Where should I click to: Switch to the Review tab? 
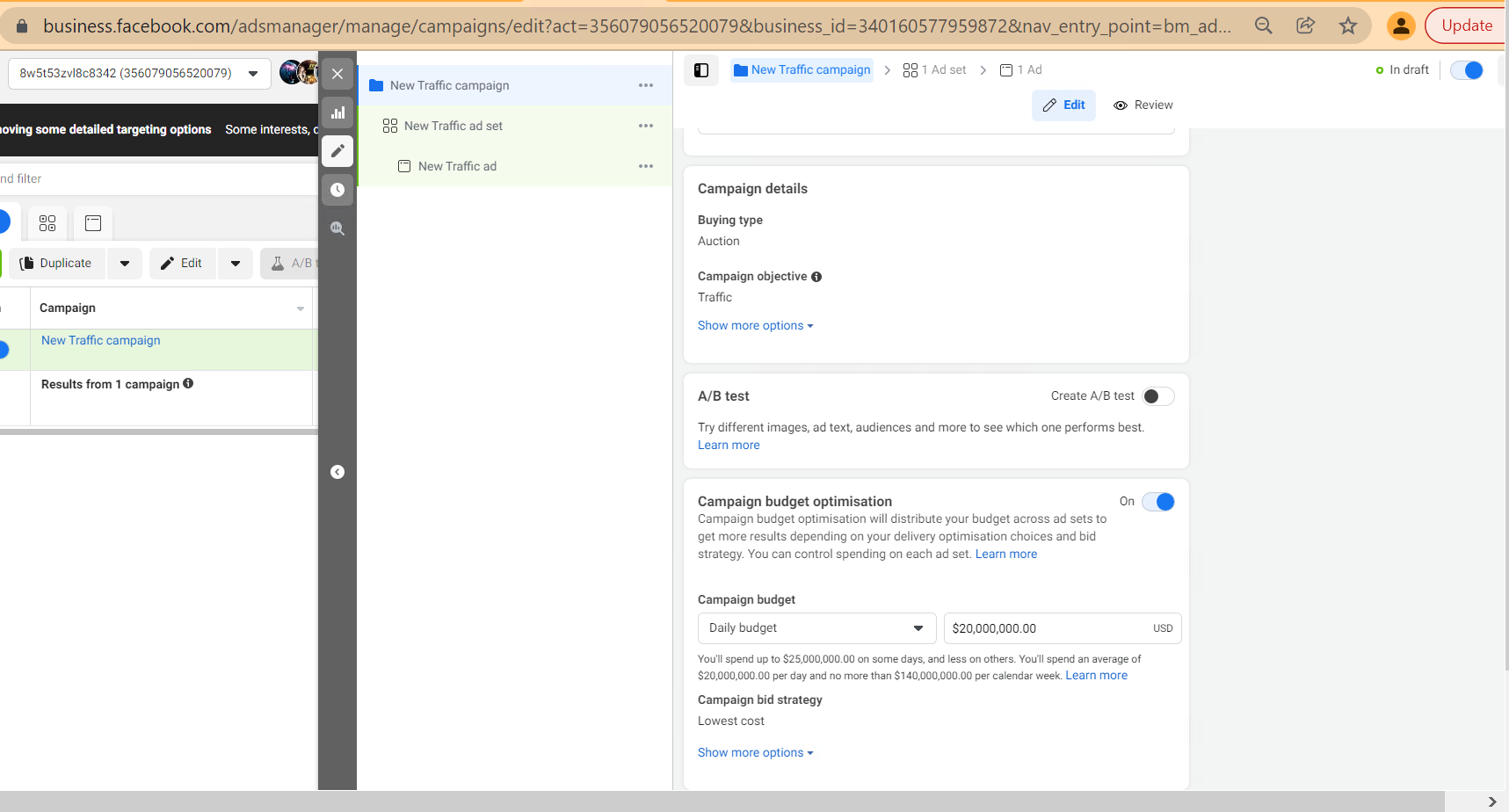coord(1143,105)
